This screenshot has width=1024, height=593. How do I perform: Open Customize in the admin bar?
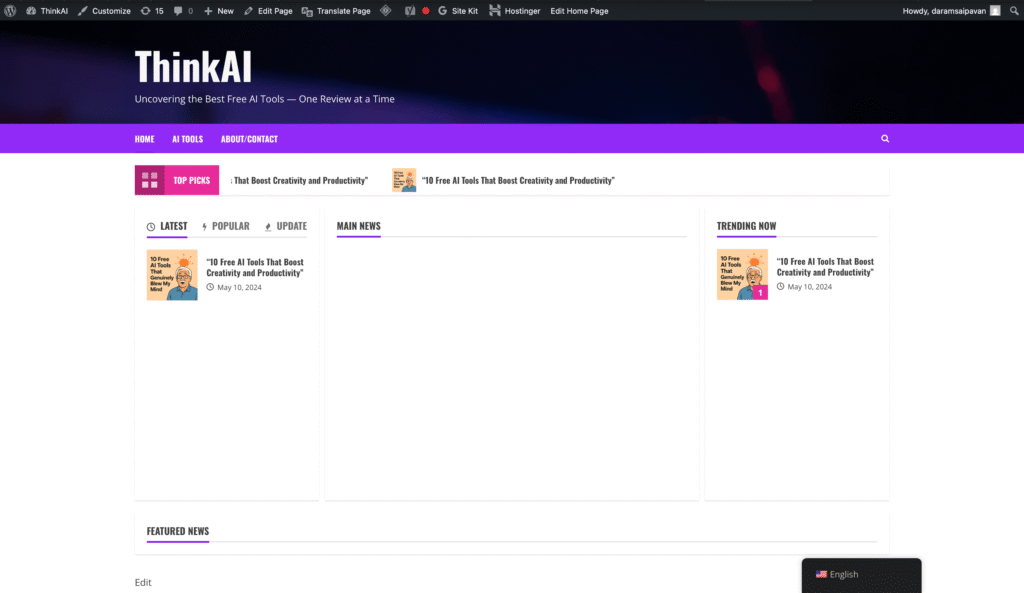pos(104,10)
